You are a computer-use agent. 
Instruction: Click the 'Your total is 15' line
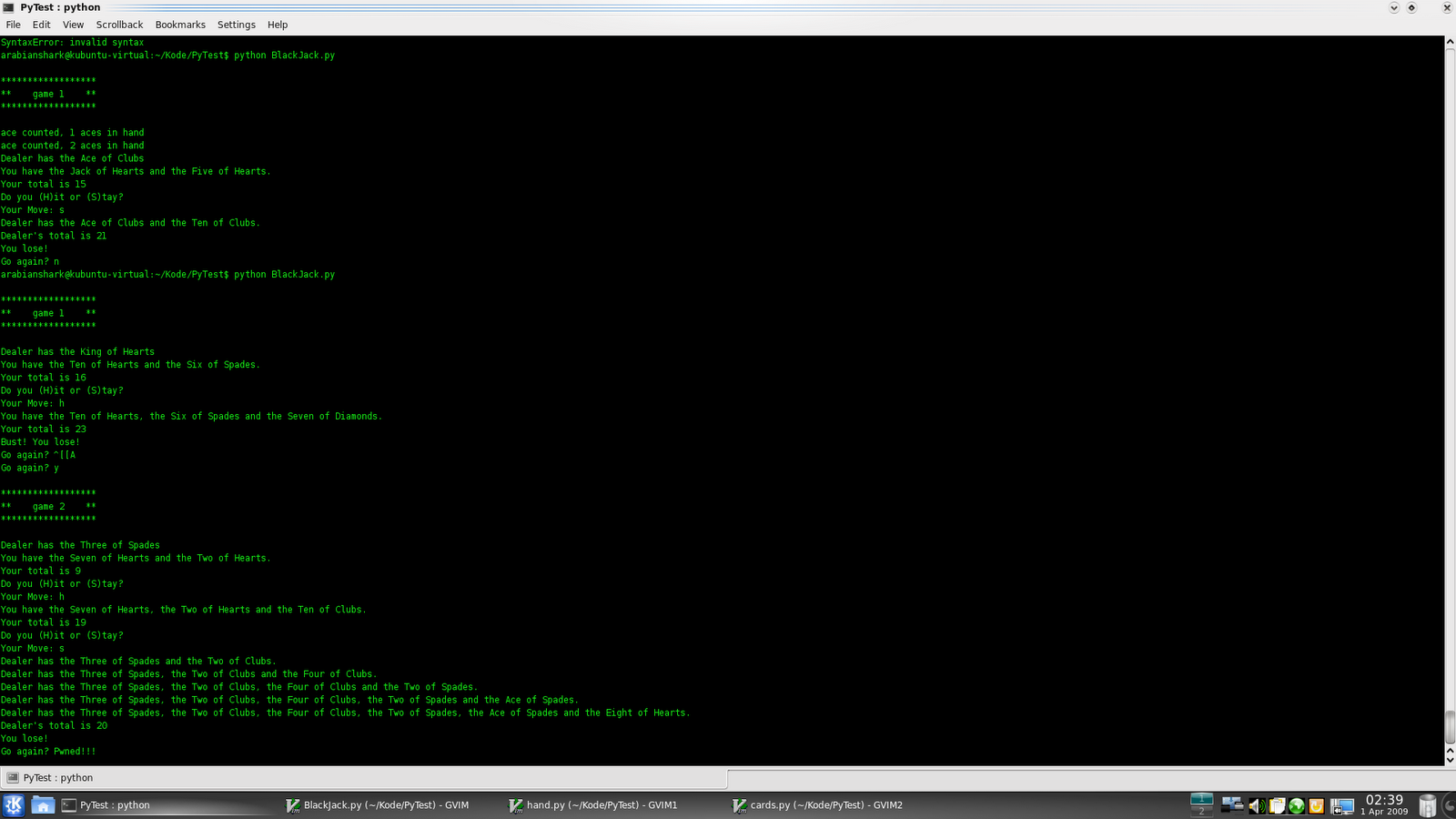pyautogui.click(x=44, y=184)
